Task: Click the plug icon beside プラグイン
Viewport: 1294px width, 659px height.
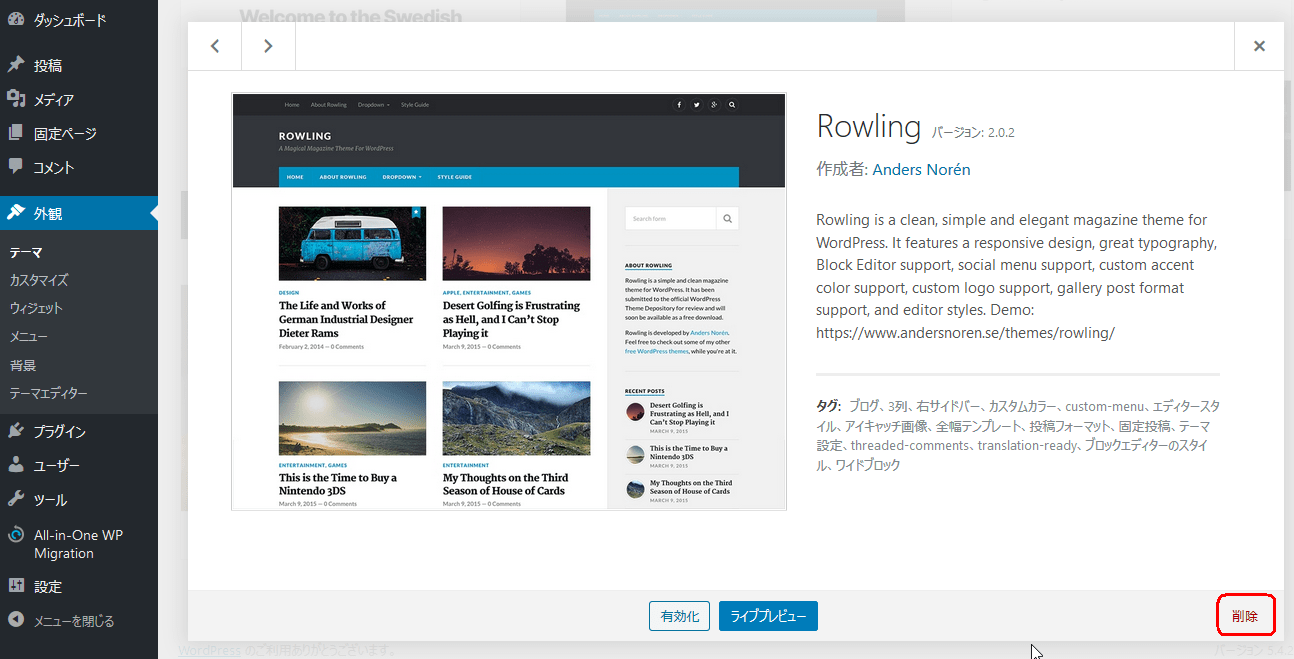Action: pos(16,431)
